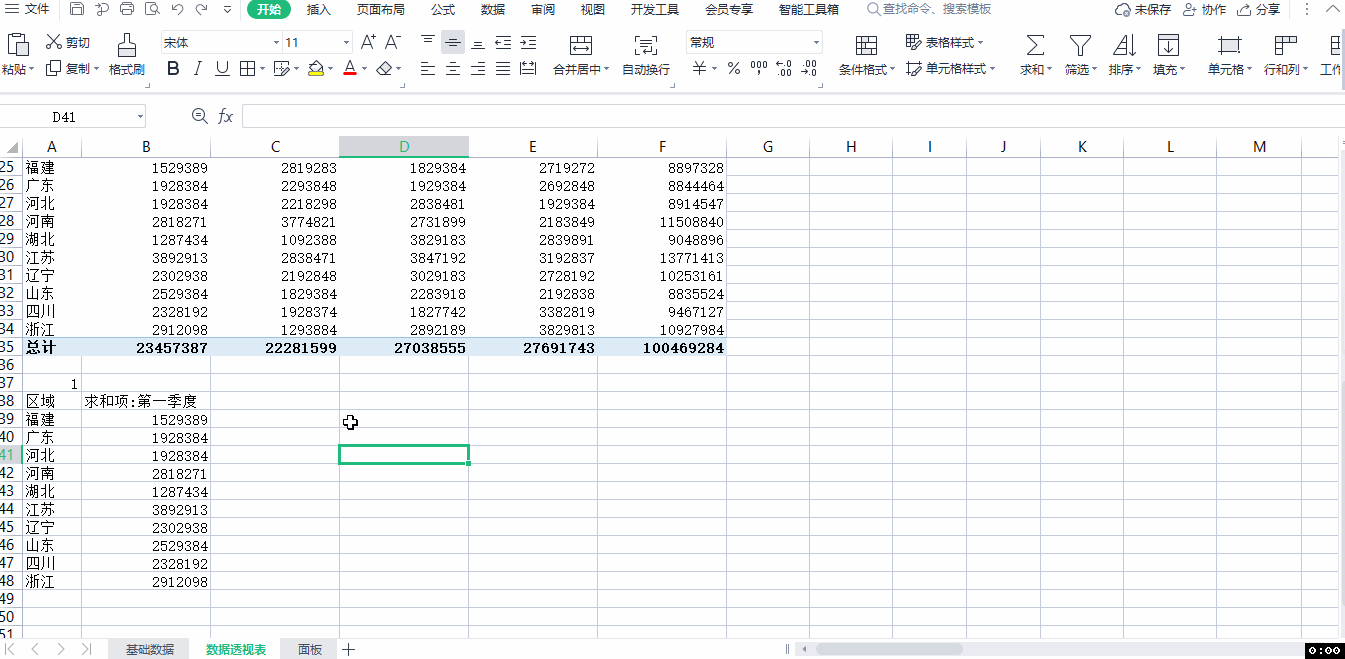Click the 协作 (Collaborate) button
This screenshot has height=659, width=1345.
(1204, 10)
